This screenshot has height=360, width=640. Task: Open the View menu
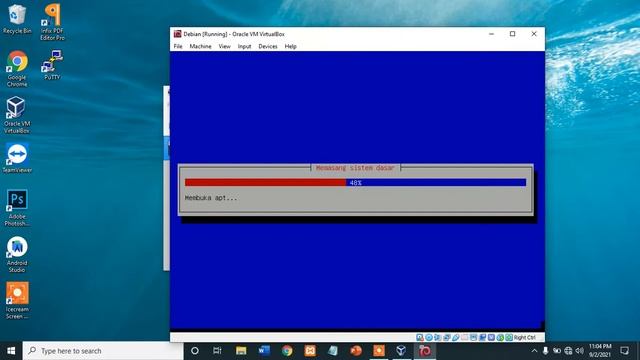224,47
